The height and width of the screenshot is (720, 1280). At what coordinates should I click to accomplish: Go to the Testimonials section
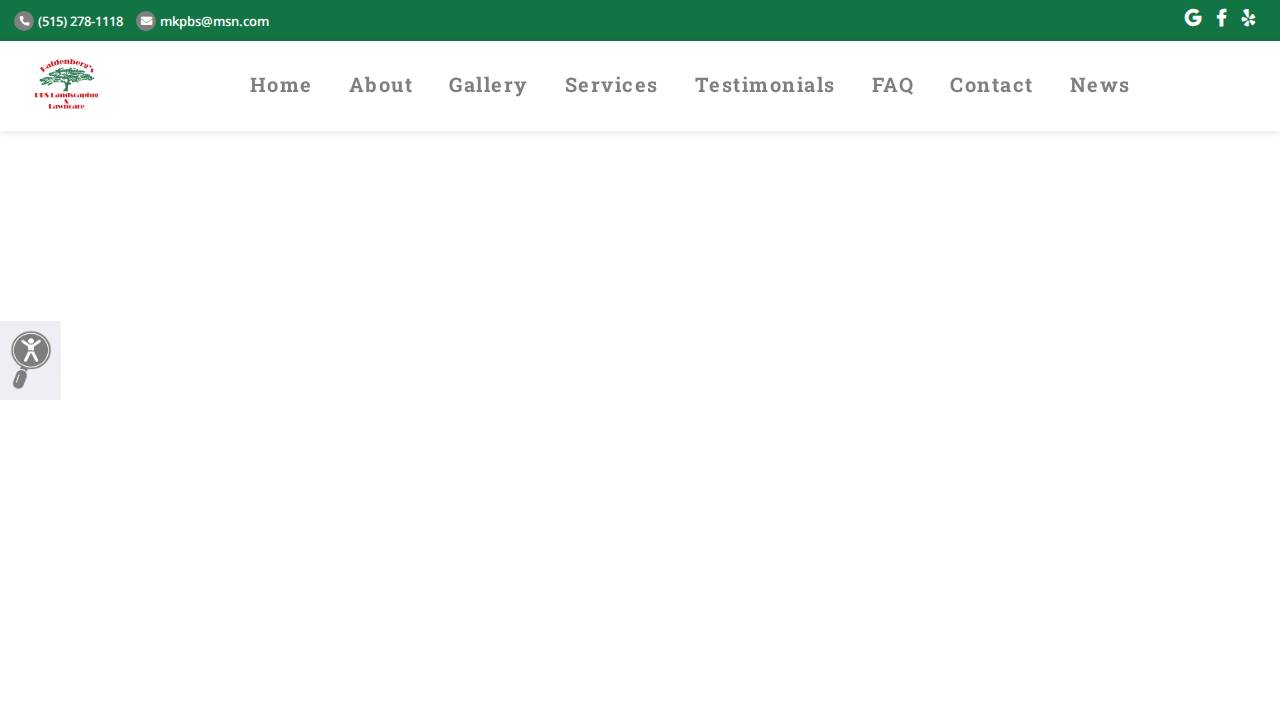(765, 85)
